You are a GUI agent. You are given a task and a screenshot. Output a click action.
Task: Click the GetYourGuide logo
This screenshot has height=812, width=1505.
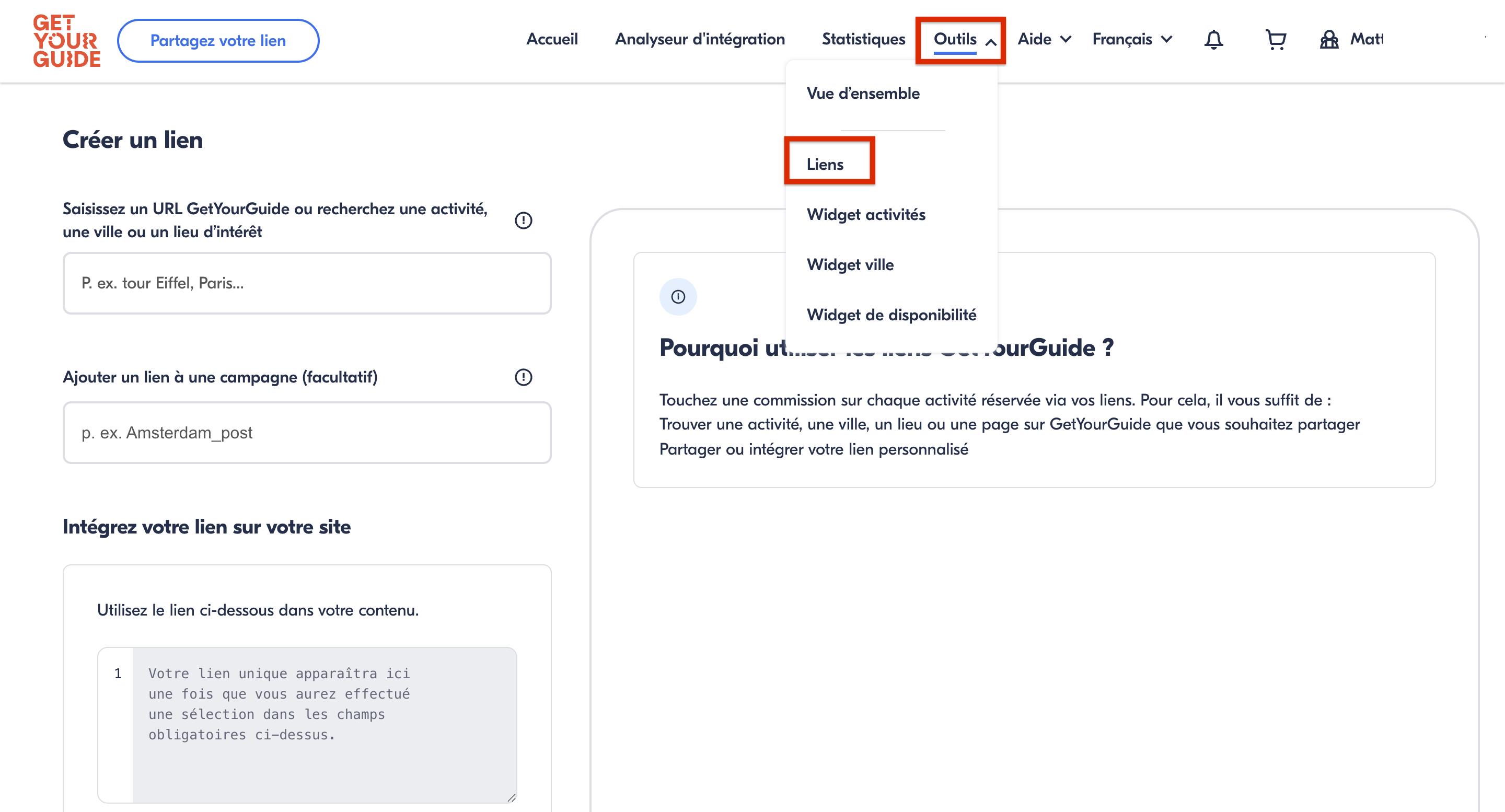point(66,41)
